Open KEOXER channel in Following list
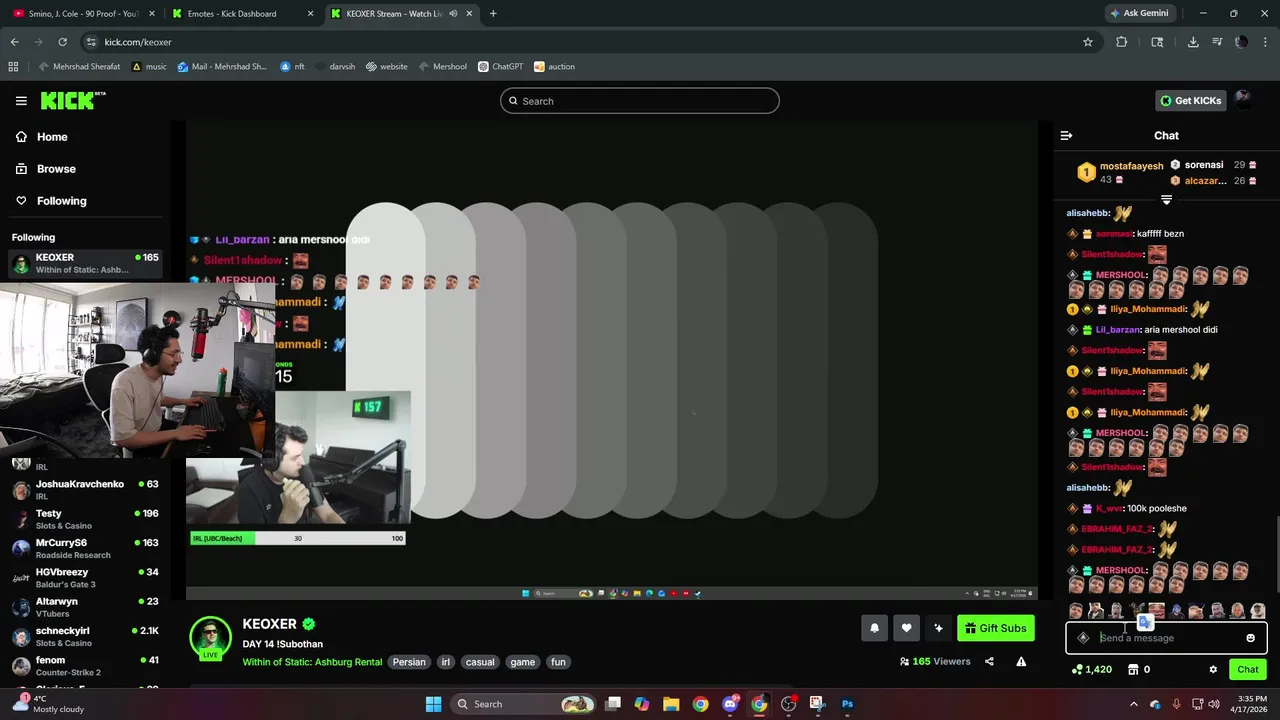 [85, 263]
